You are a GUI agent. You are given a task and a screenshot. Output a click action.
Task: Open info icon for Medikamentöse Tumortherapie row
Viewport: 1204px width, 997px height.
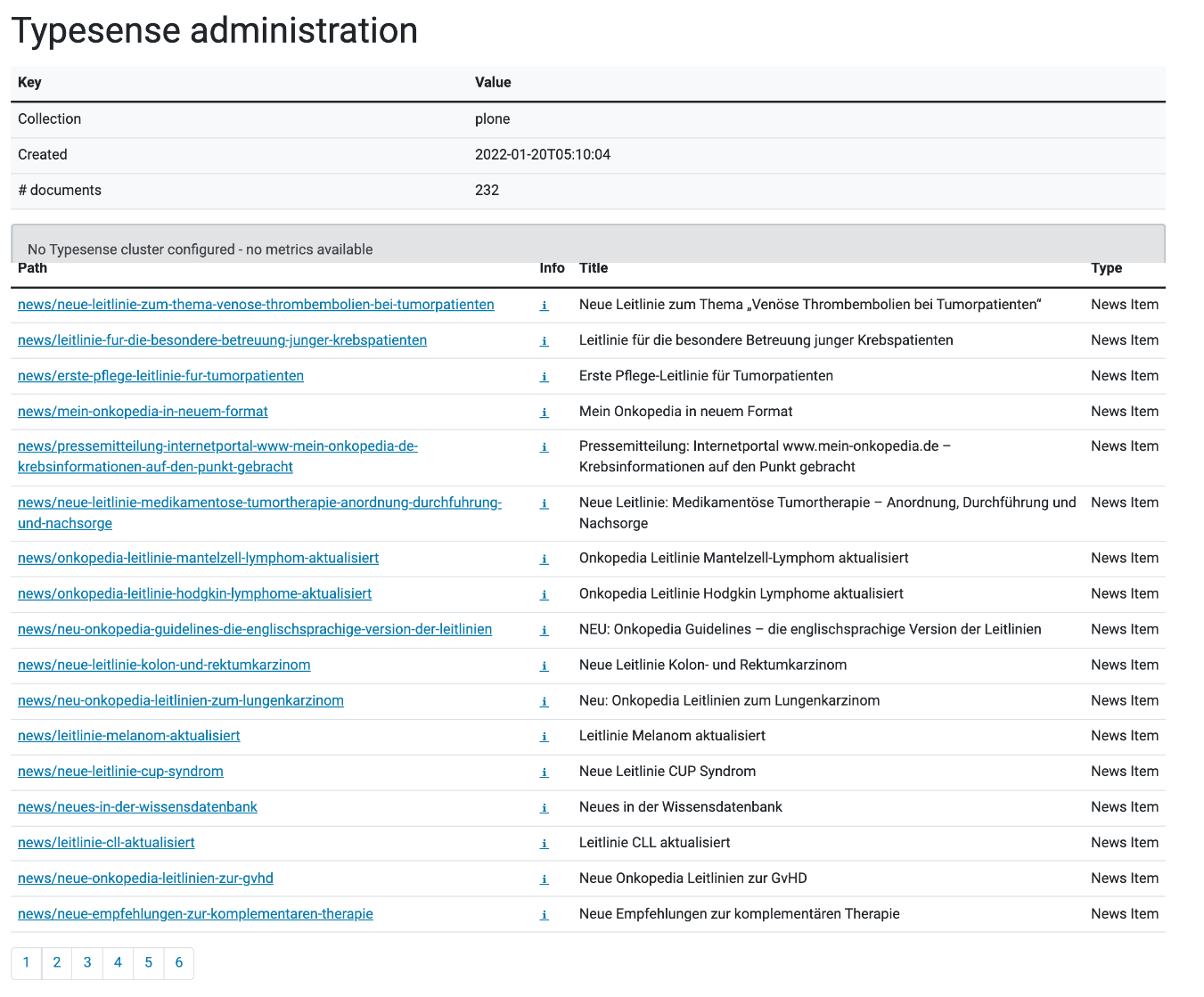click(545, 503)
